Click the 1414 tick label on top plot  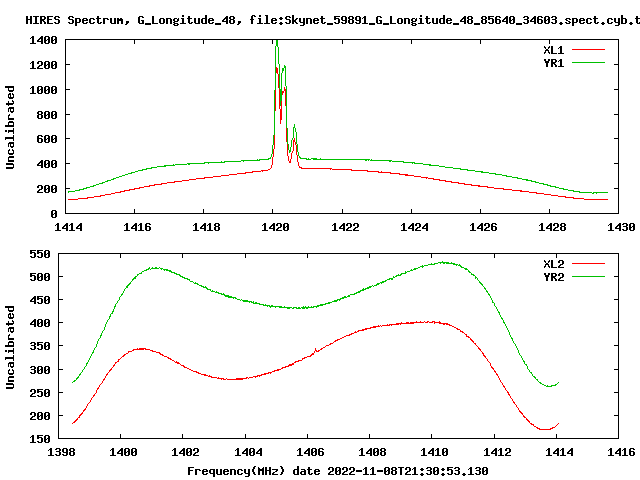click(x=68, y=227)
